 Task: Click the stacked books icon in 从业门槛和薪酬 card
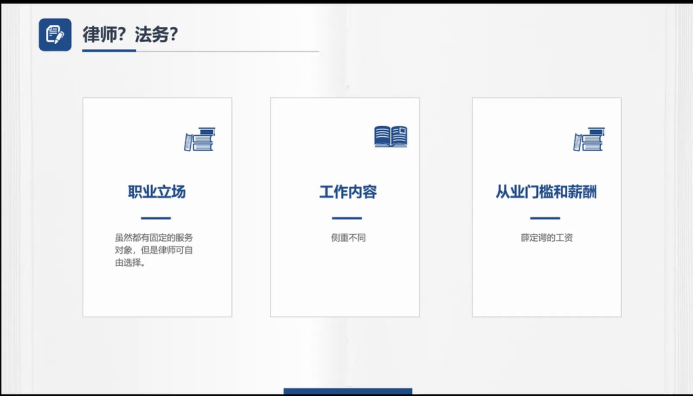pyautogui.click(x=589, y=139)
